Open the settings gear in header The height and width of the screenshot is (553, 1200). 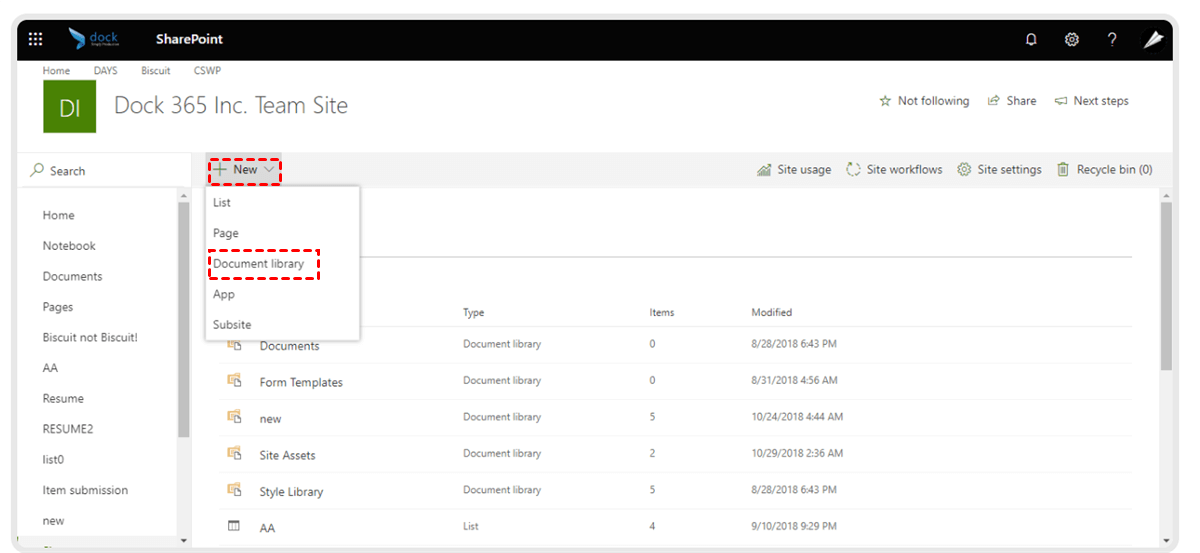click(x=1071, y=39)
